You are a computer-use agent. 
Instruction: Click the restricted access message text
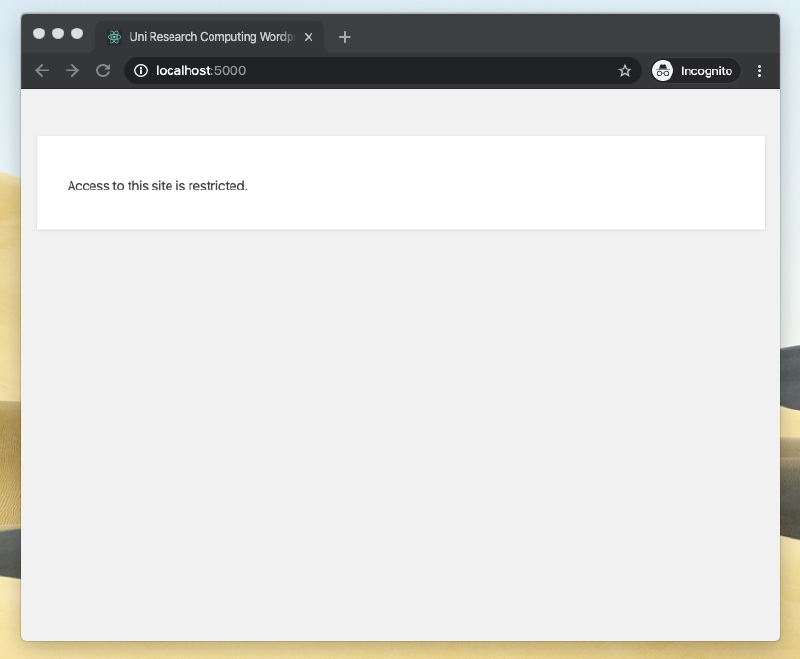click(157, 185)
